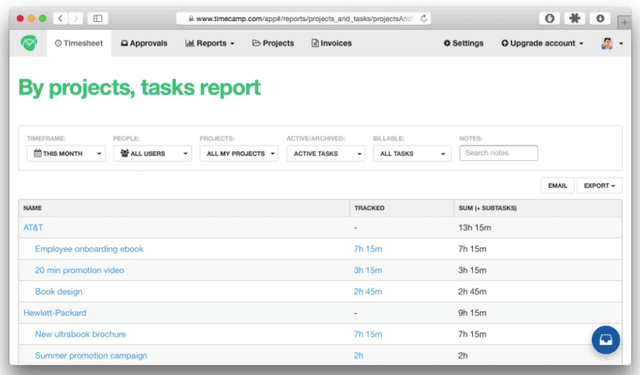Click the browser back arrow
The height and width of the screenshot is (375, 640).
[x=60, y=18]
